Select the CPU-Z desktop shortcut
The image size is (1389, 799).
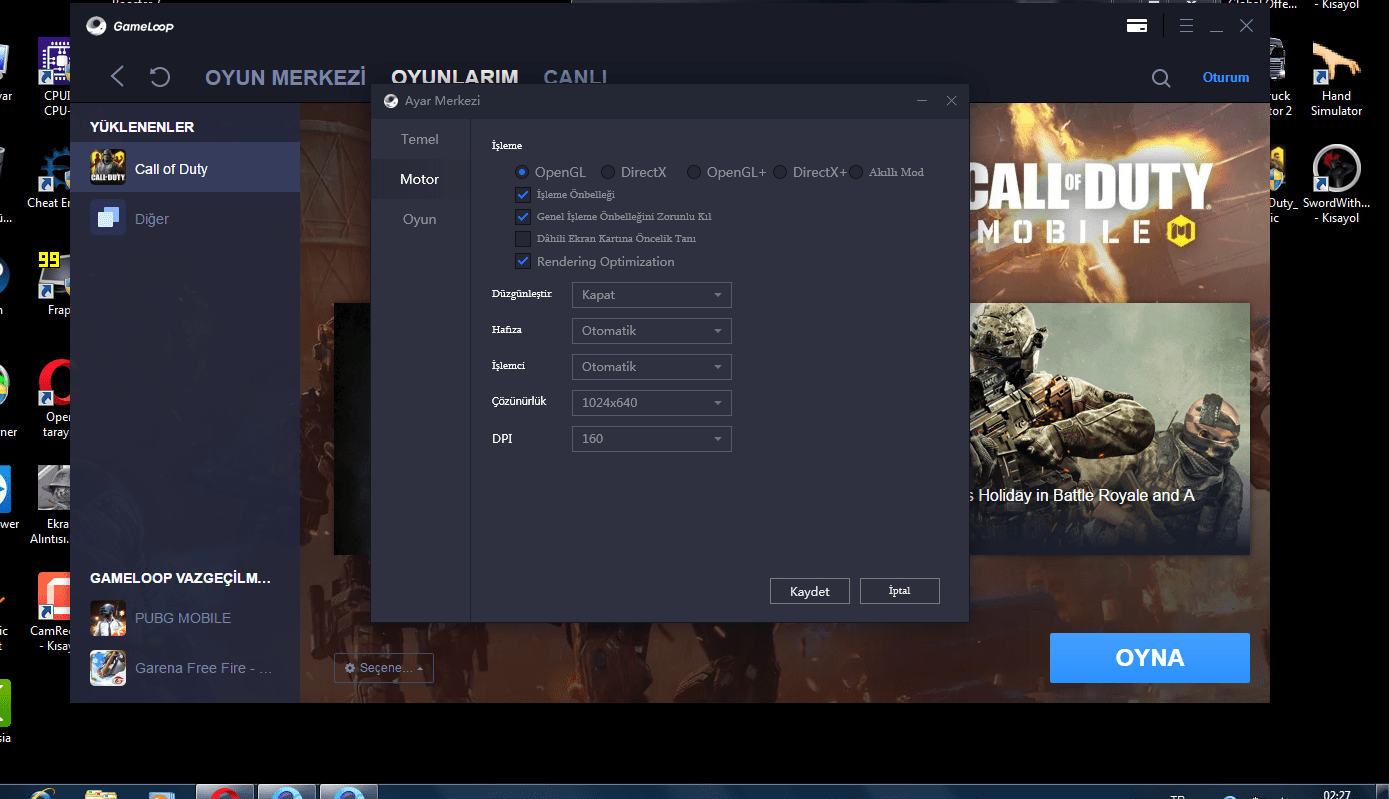tap(56, 79)
